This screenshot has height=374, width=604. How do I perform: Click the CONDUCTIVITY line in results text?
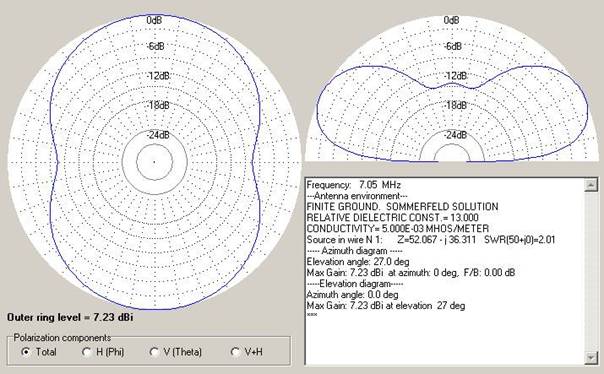coord(398,228)
